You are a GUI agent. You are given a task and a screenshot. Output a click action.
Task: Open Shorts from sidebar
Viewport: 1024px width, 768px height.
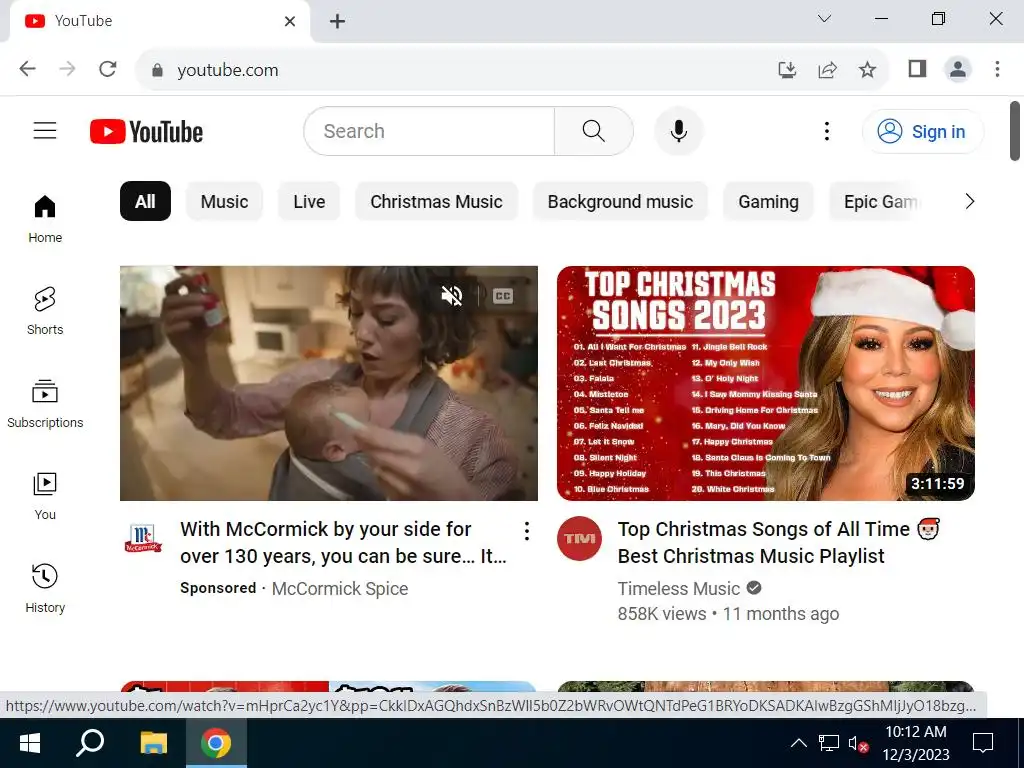45,312
